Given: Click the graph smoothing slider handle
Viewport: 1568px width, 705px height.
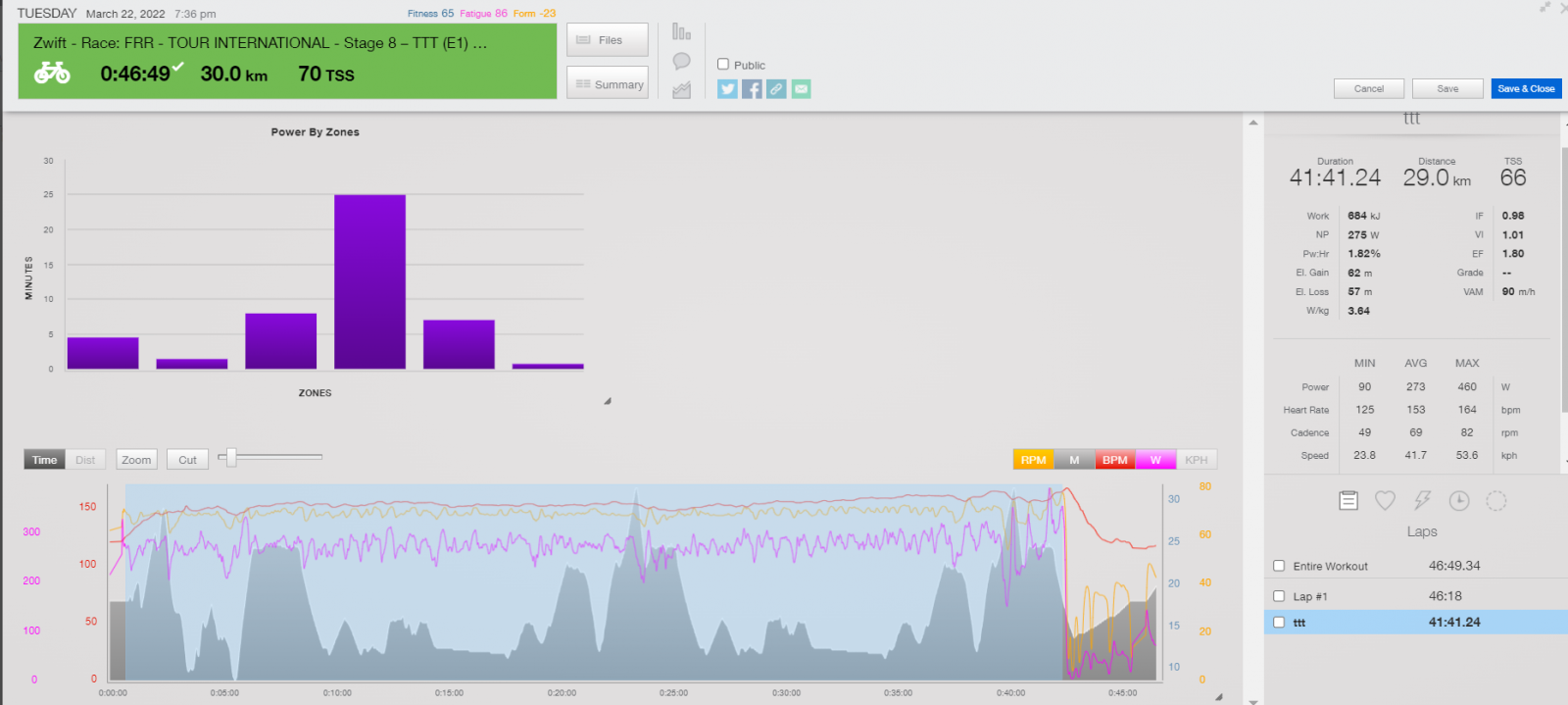Looking at the screenshot, I should click(x=231, y=457).
